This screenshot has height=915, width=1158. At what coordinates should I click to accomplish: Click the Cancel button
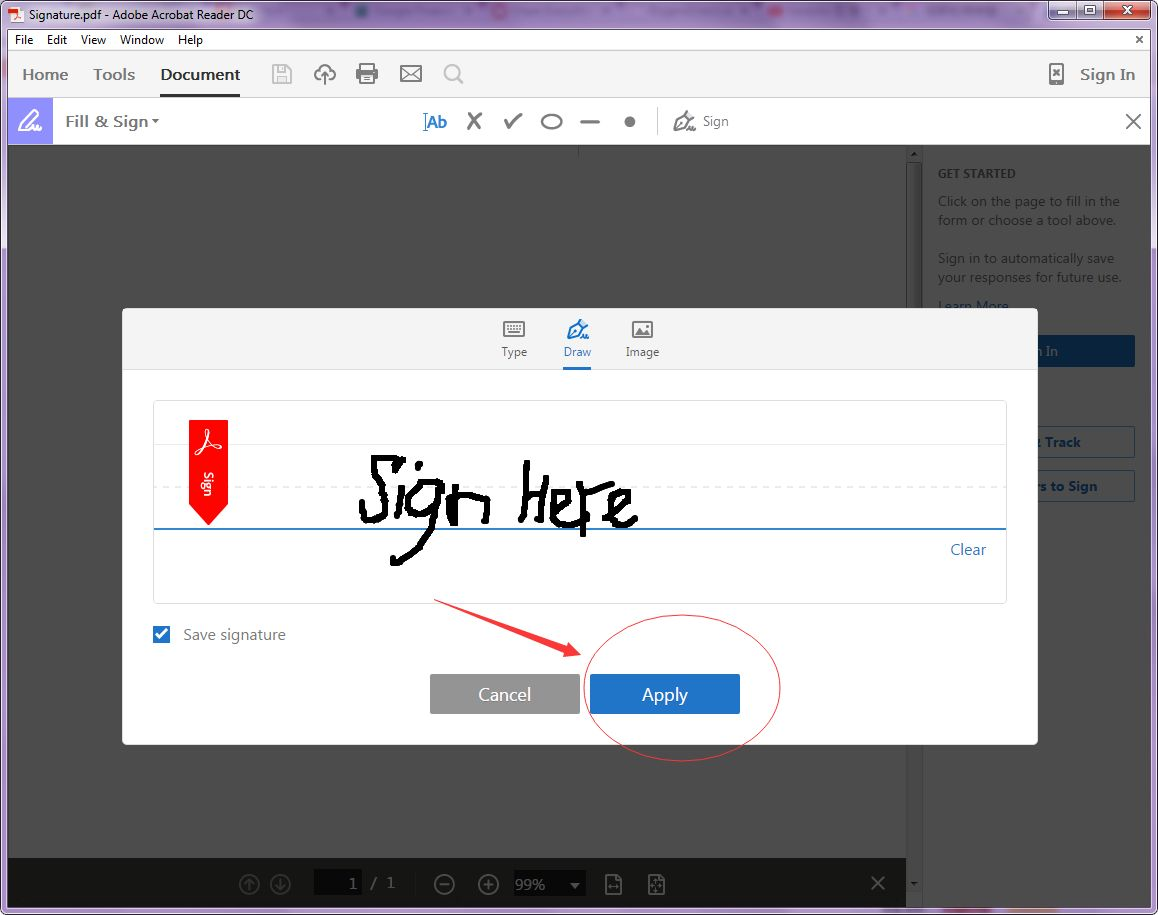pos(504,694)
